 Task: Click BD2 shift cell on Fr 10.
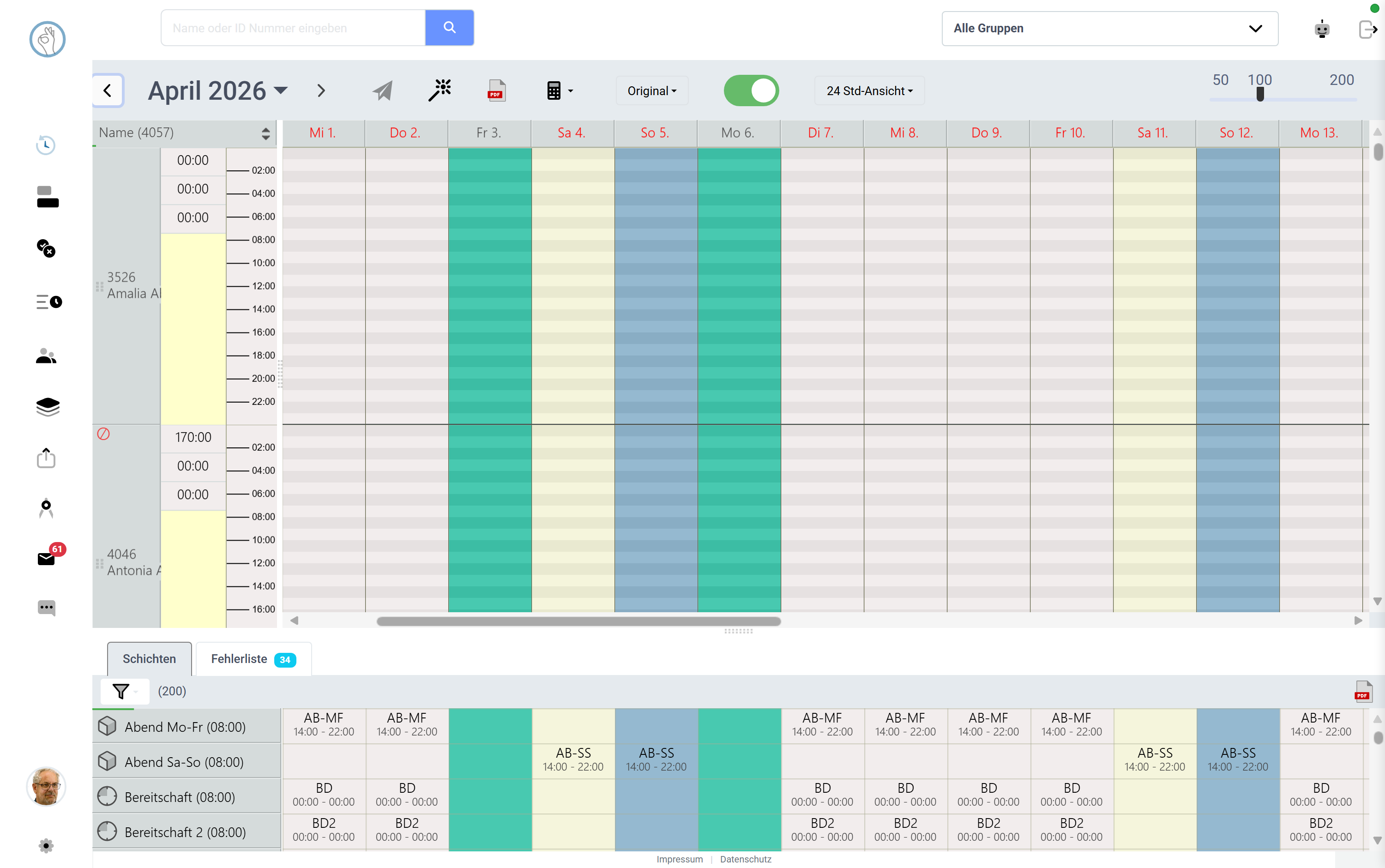pyautogui.click(x=1072, y=830)
